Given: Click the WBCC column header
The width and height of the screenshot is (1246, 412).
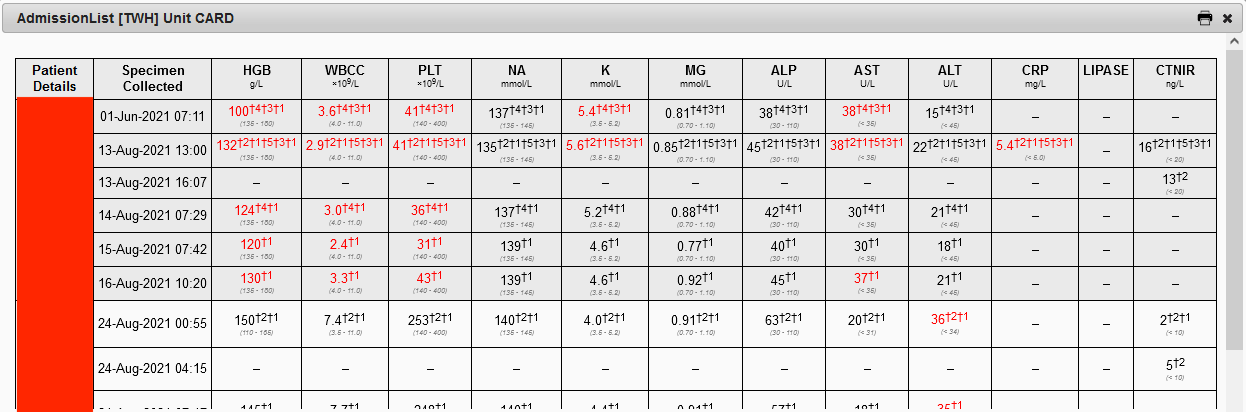Looking at the screenshot, I should pos(345,77).
